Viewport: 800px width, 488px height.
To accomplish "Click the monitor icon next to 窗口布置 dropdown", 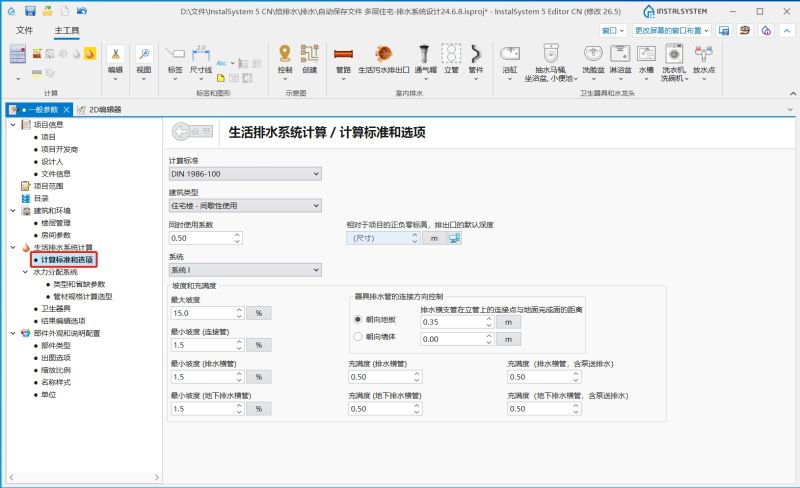I will (x=723, y=31).
